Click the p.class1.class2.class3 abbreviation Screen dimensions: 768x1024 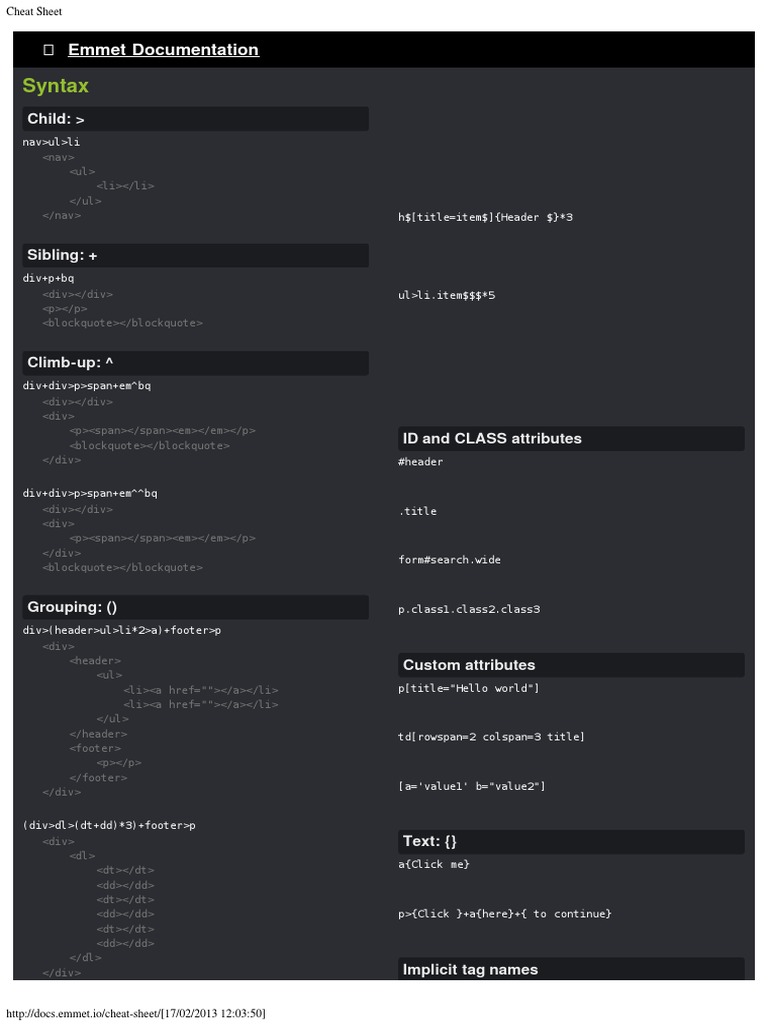pyautogui.click(x=468, y=609)
